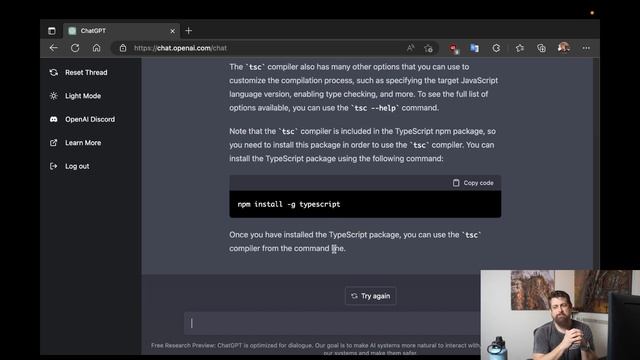Open the Favorites list icon
Image resolution: width=640 pixels, height=360 pixels.
(520, 48)
